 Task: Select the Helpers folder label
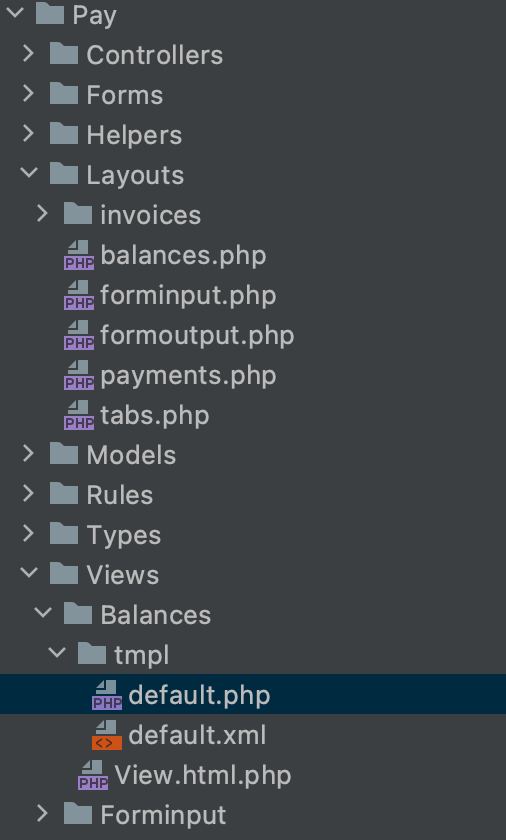coord(134,135)
